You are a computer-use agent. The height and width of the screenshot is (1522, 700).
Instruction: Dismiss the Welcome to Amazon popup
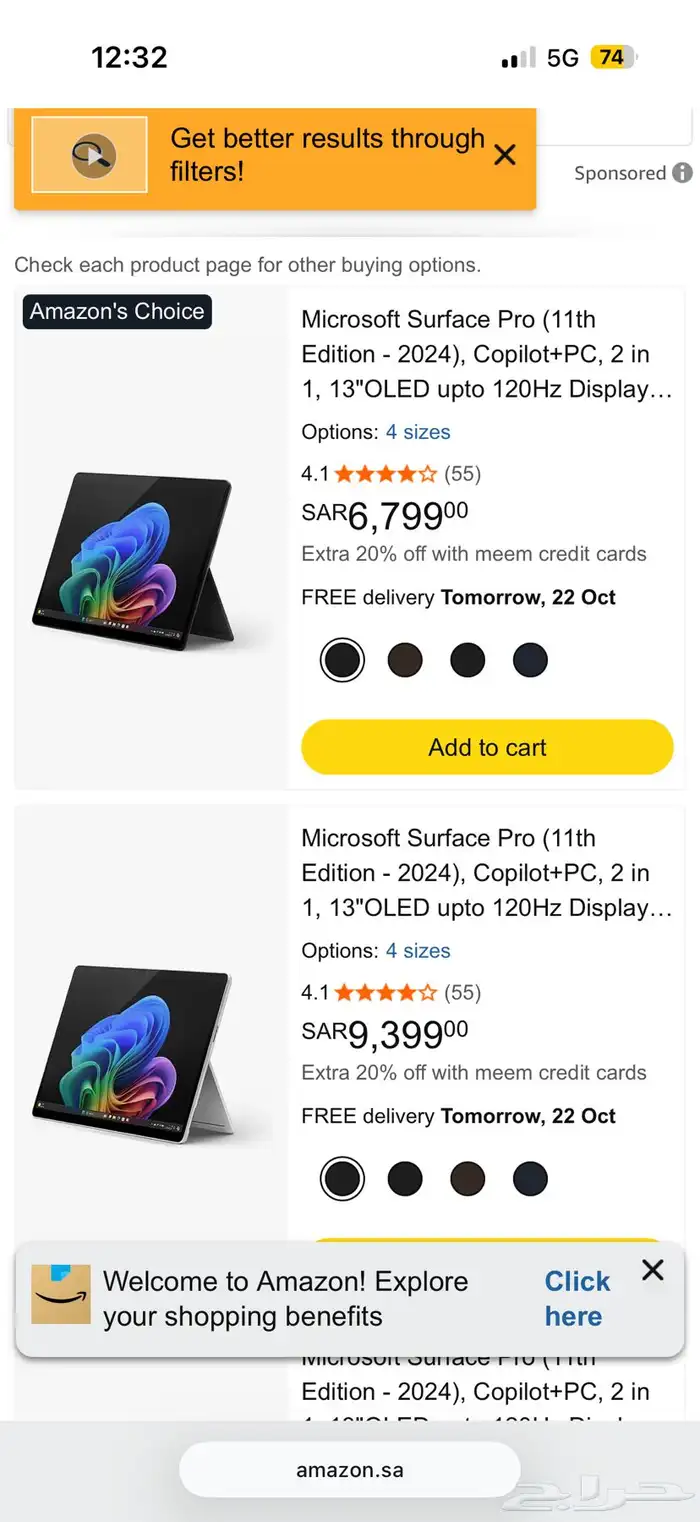(653, 1270)
